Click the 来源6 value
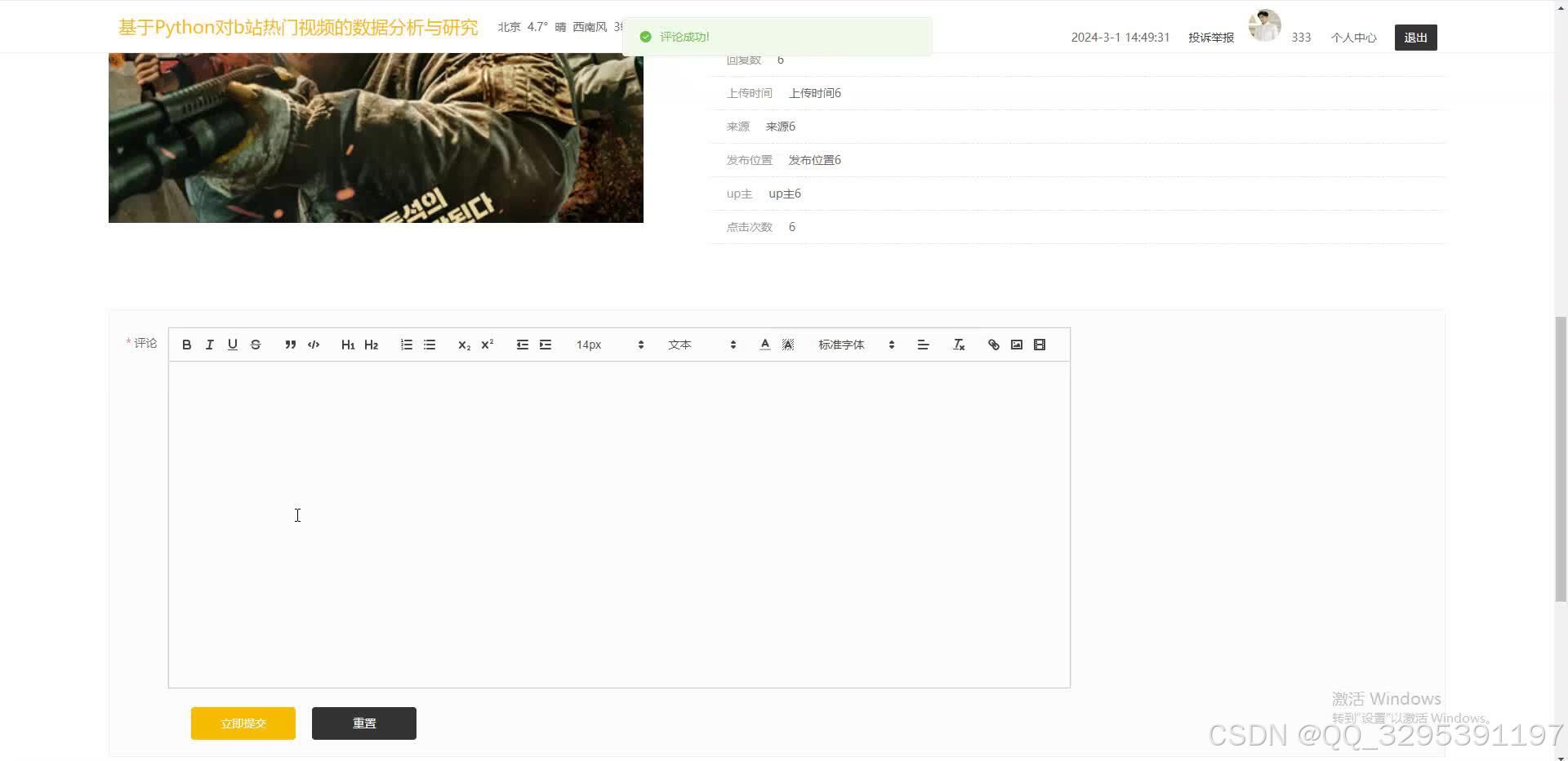Image resolution: width=1568 pixels, height=761 pixels. click(781, 127)
